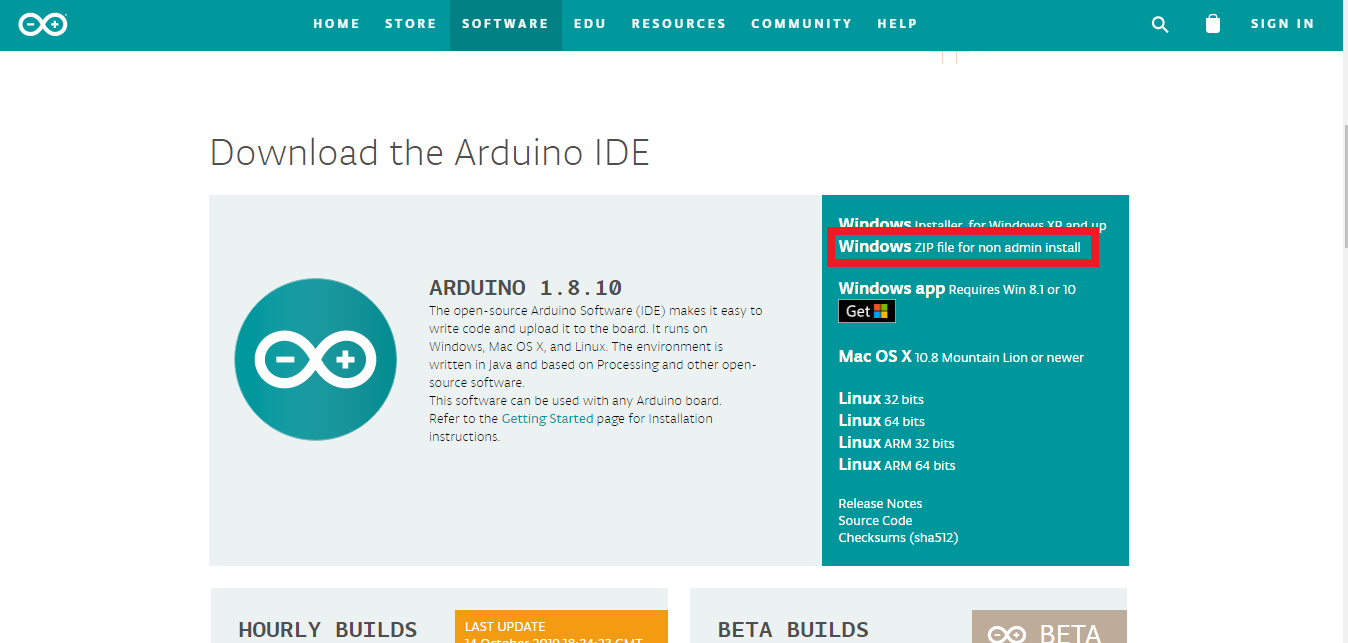Select the SOFTWARE menu item

[505, 24]
